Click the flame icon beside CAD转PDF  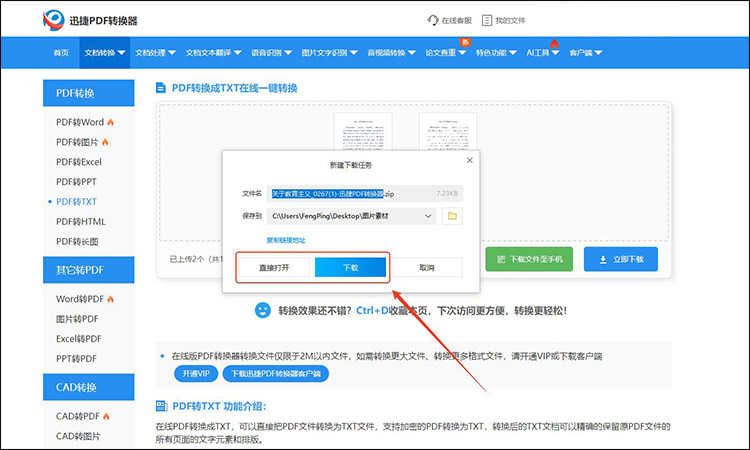[x=106, y=416]
